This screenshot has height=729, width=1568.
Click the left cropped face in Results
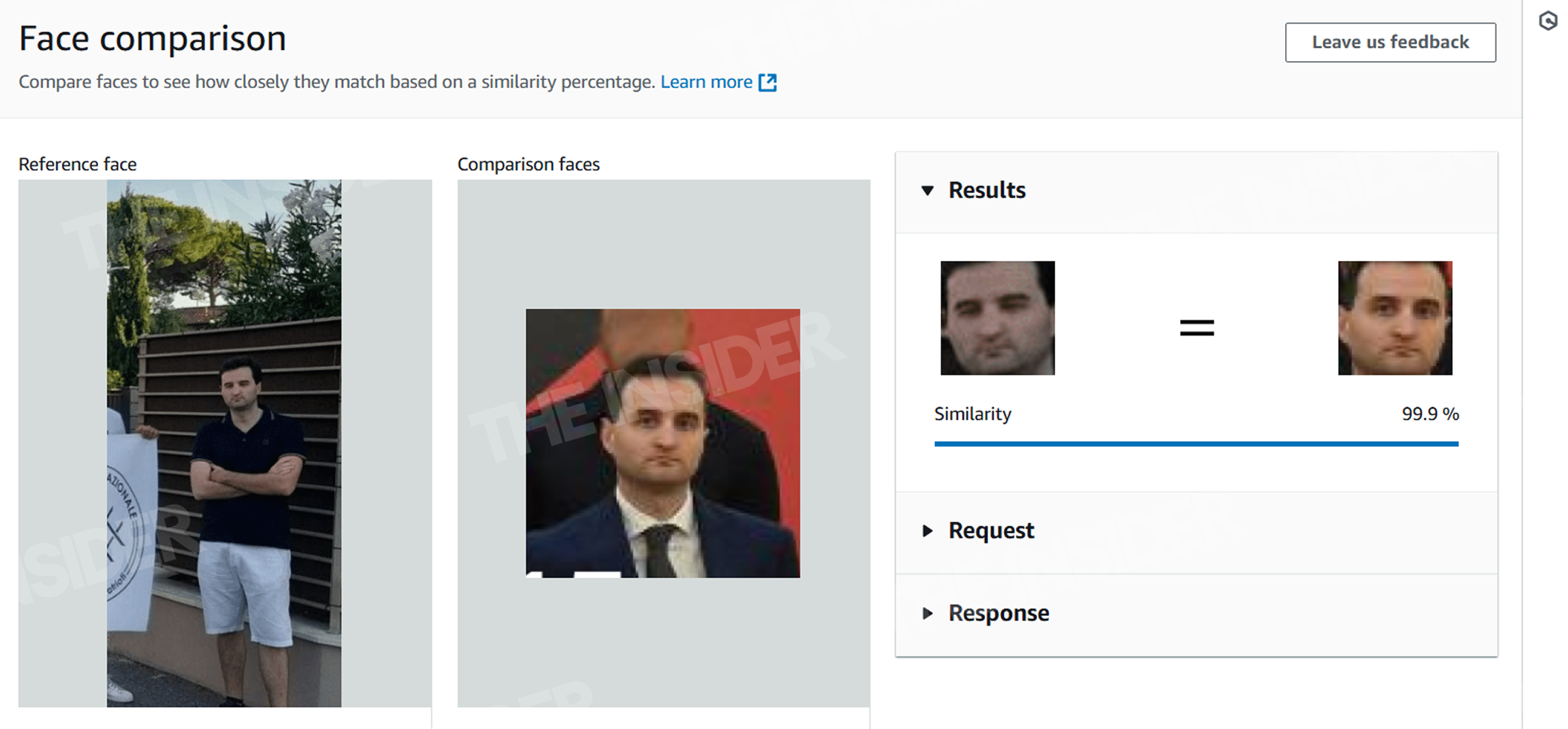997,318
